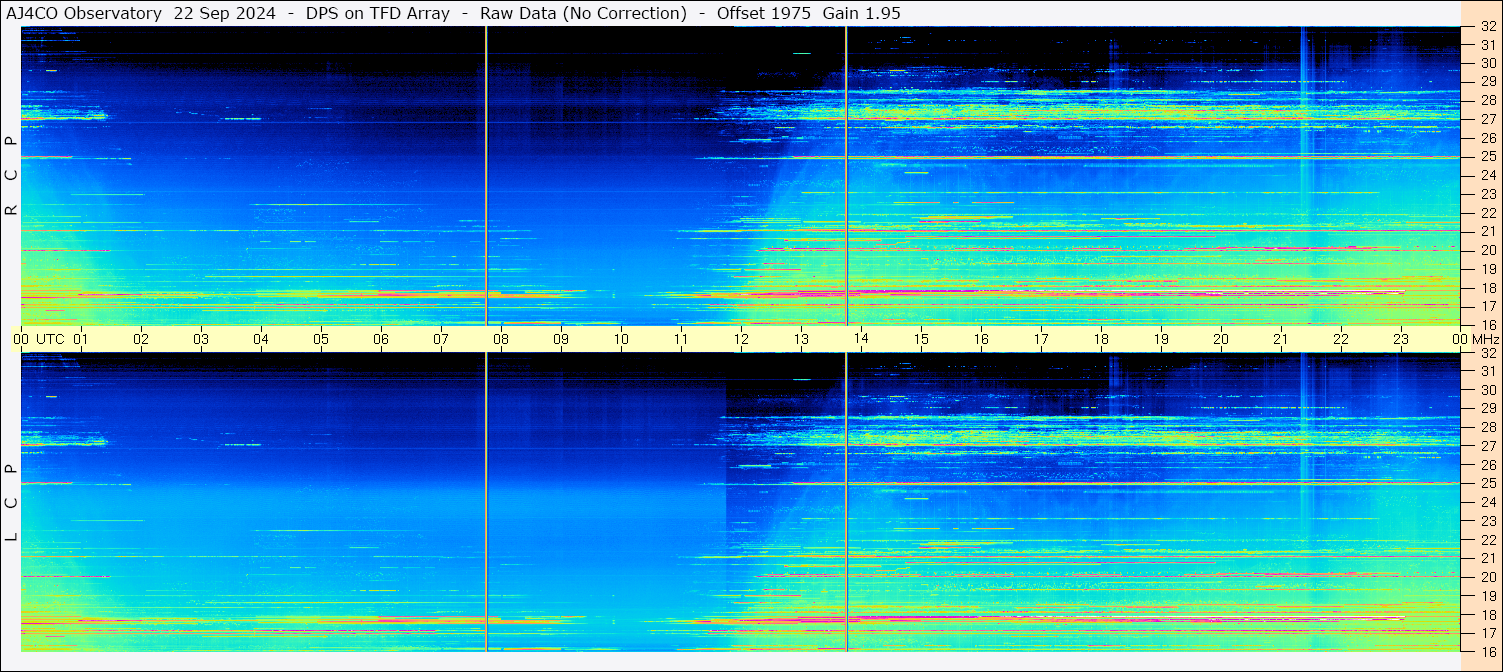The width and height of the screenshot is (1503, 672).
Task: Click the '17' hour label on time axis
Action: (1041, 339)
